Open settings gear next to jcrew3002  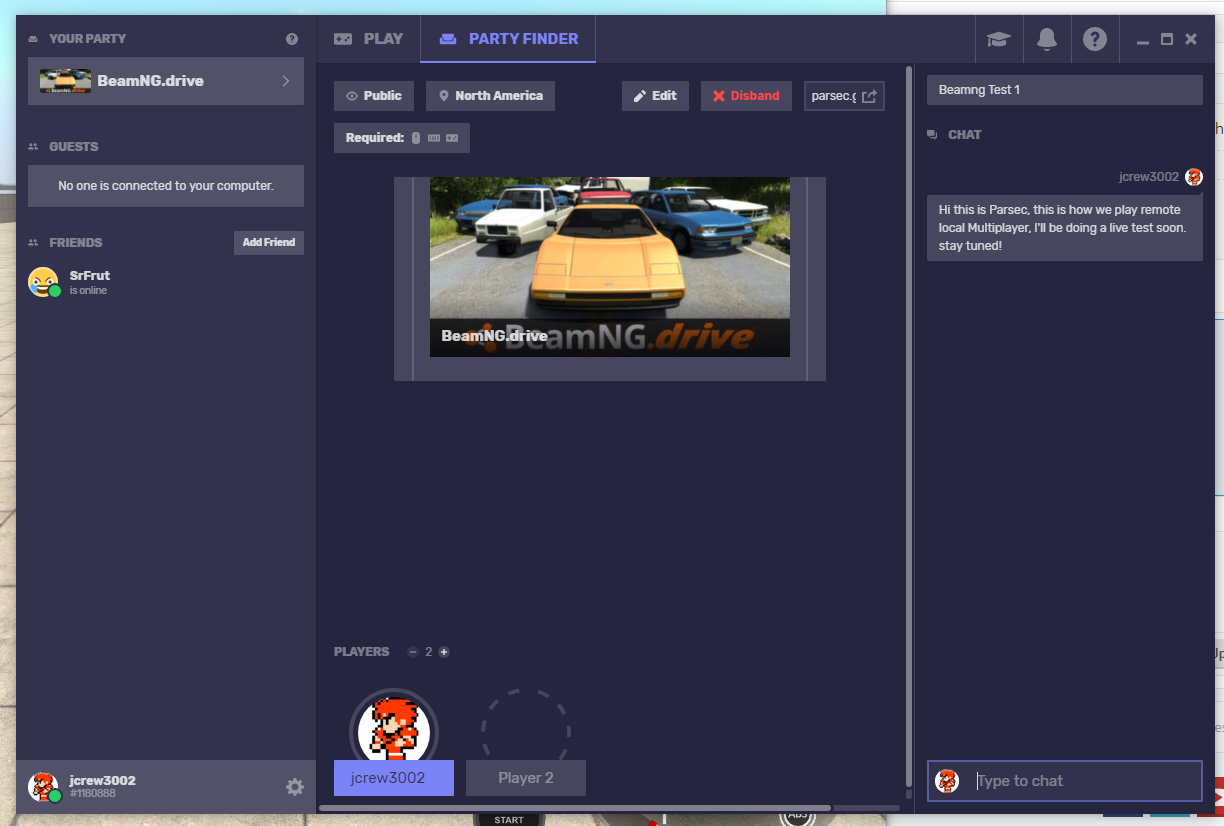coord(294,787)
